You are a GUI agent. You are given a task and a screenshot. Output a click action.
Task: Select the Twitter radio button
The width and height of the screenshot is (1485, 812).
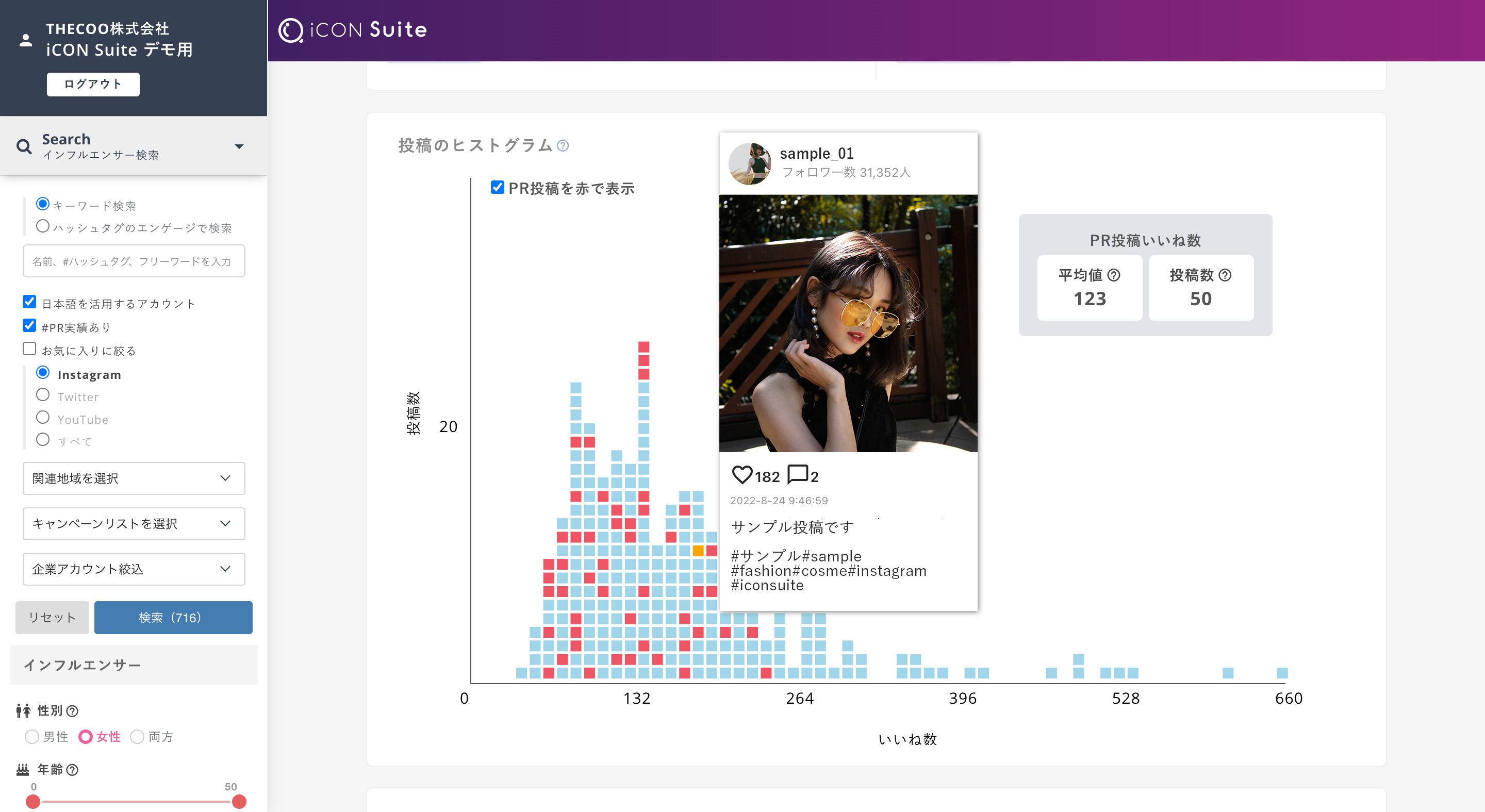[x=43, y=395]
